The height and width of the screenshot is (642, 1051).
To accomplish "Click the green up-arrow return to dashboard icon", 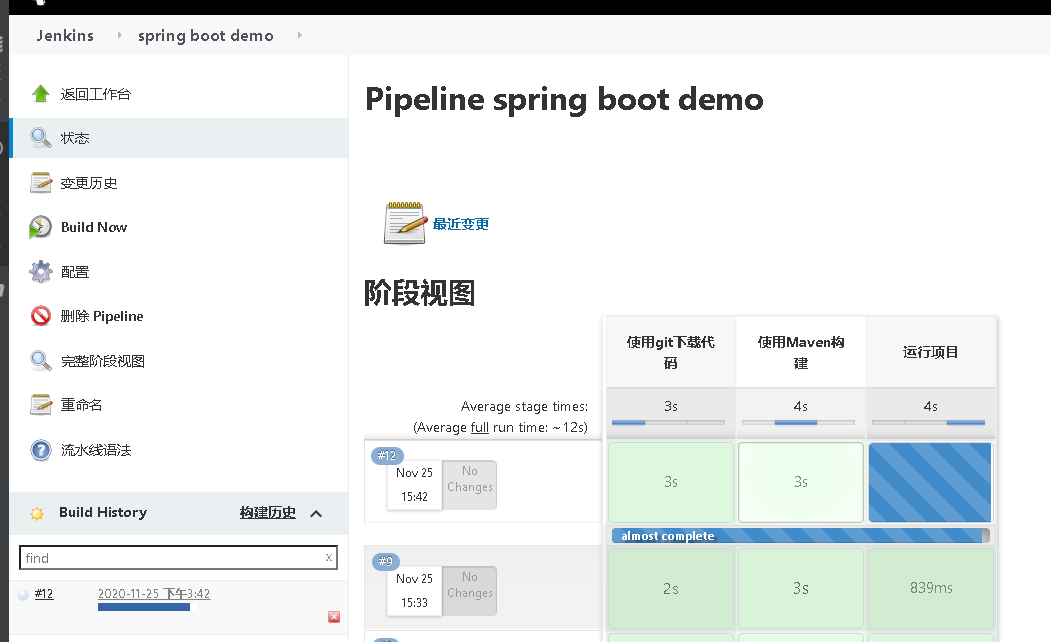I will 40,94.
